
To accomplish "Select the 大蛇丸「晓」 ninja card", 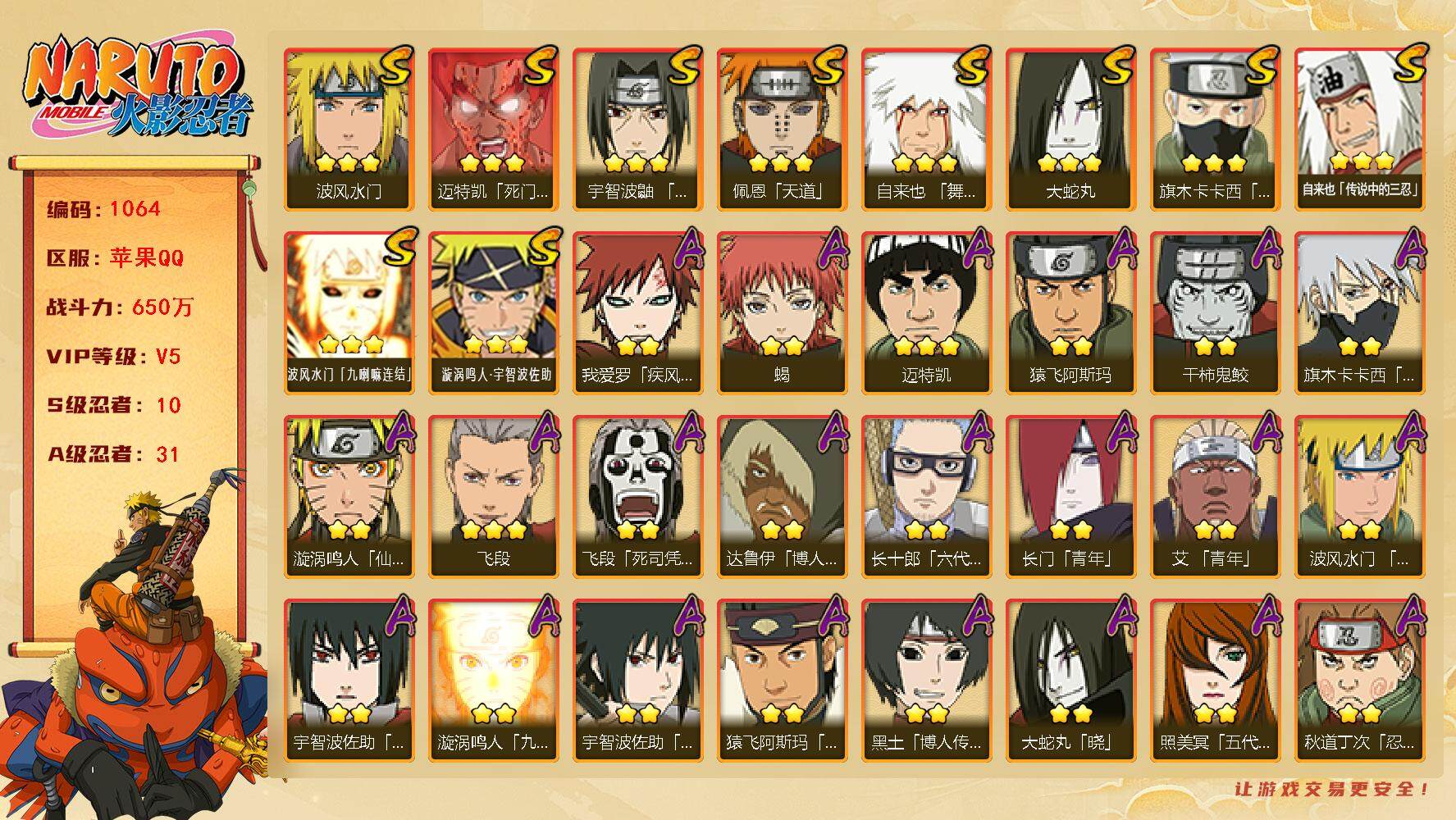I will click(1071, 680).
